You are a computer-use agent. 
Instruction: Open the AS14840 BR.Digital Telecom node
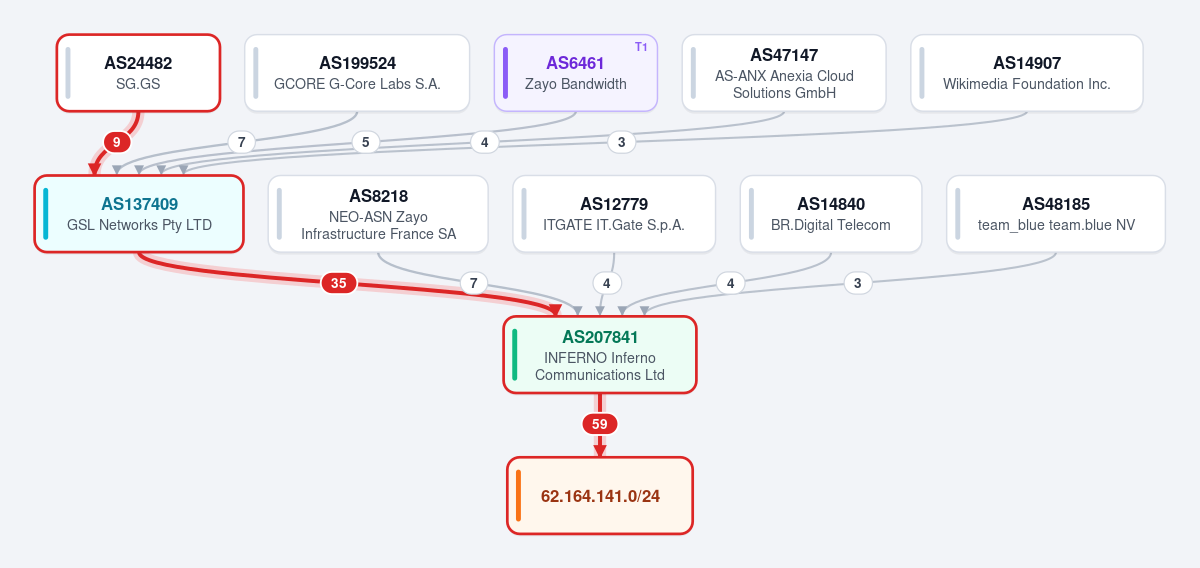(x=831, y=214)
